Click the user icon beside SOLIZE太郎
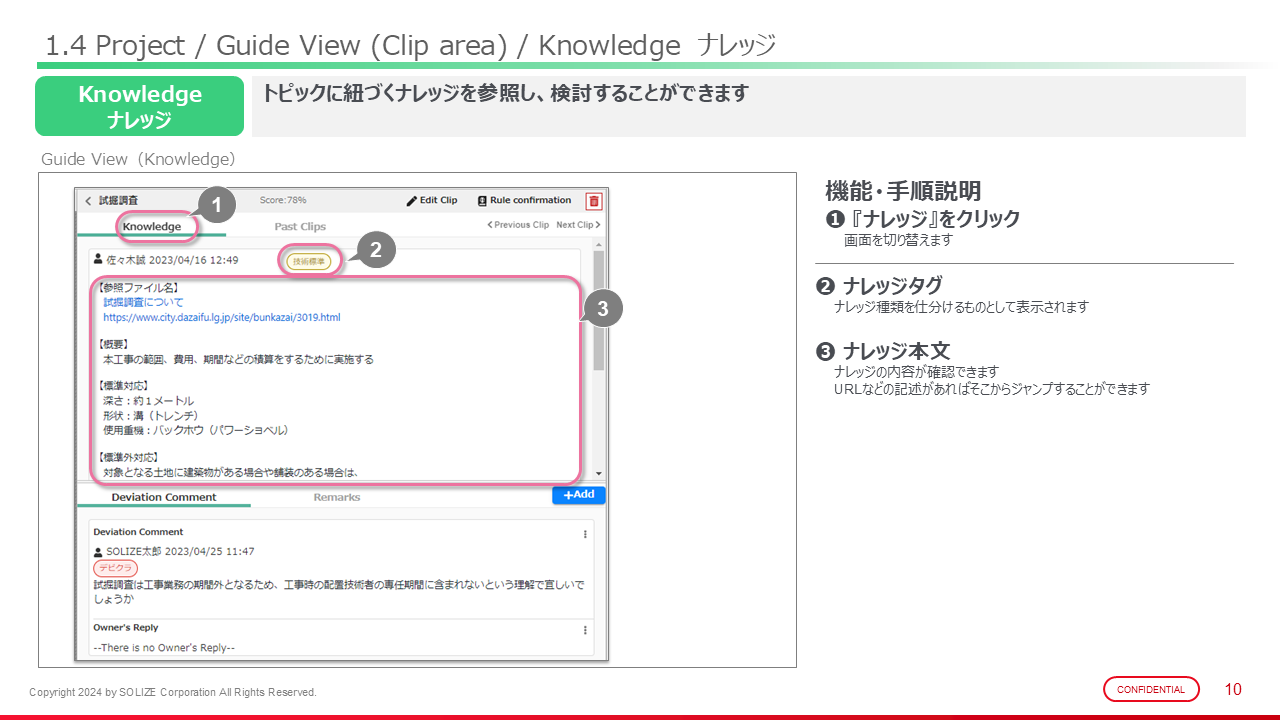Image resolution: width=1280 pixels, height=720 pixels. point(98,552)
